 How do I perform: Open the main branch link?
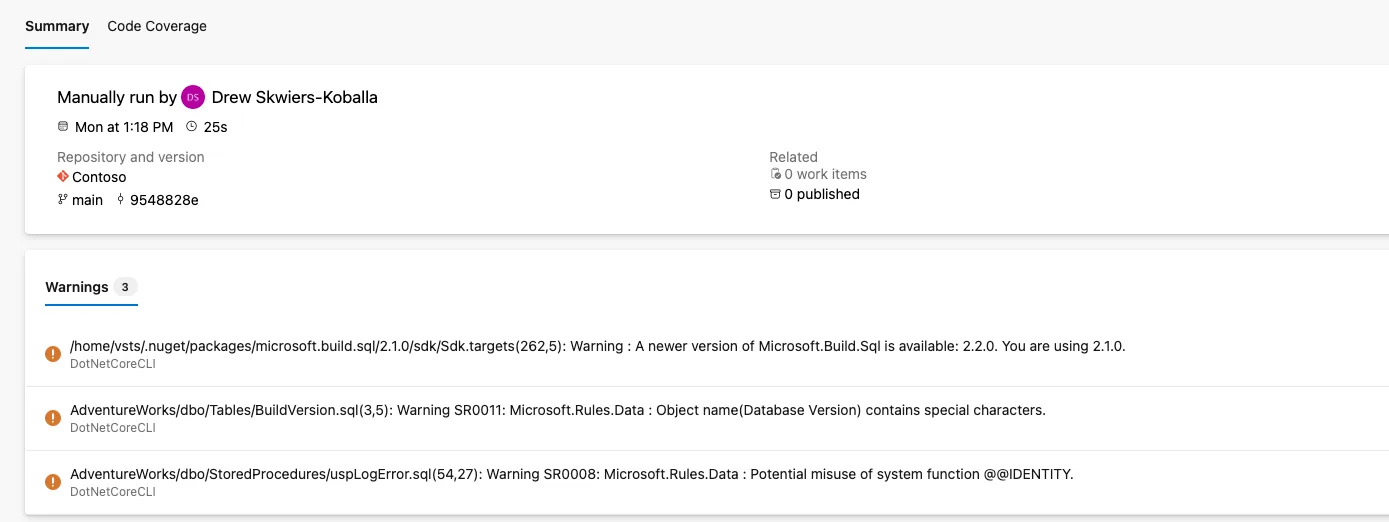(x=88, y=200)
